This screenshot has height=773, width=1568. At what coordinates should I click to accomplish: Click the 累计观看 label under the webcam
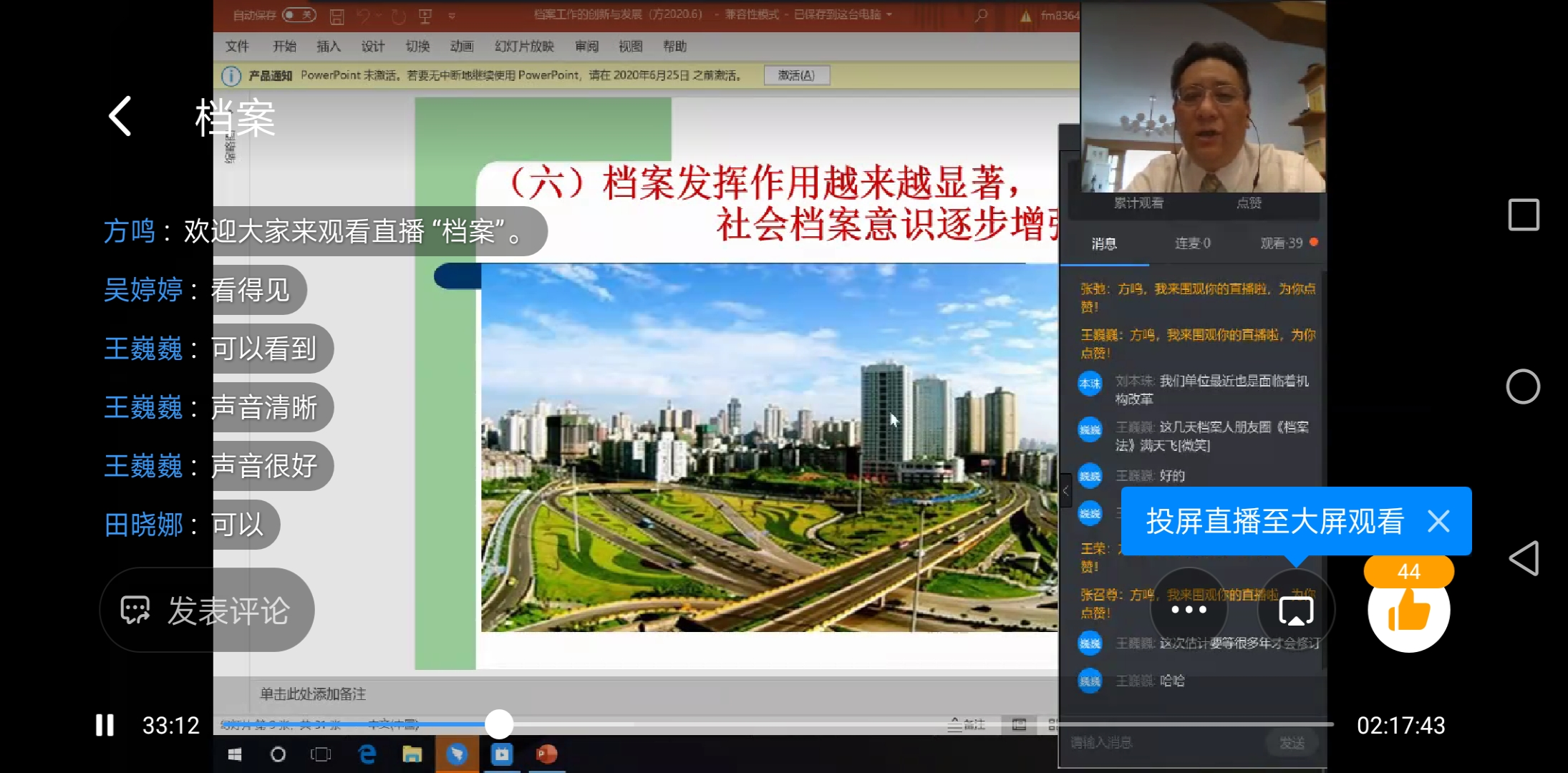(x=1138, y=203)
